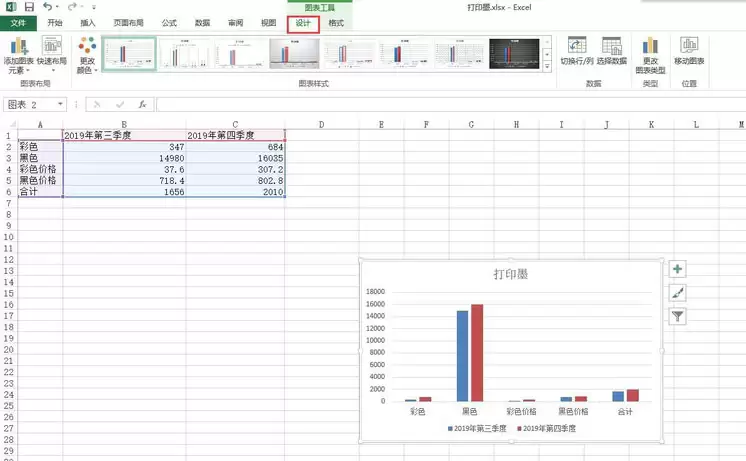
Task: Open the 文件 (File) tab
Action: tap(18, 22)
